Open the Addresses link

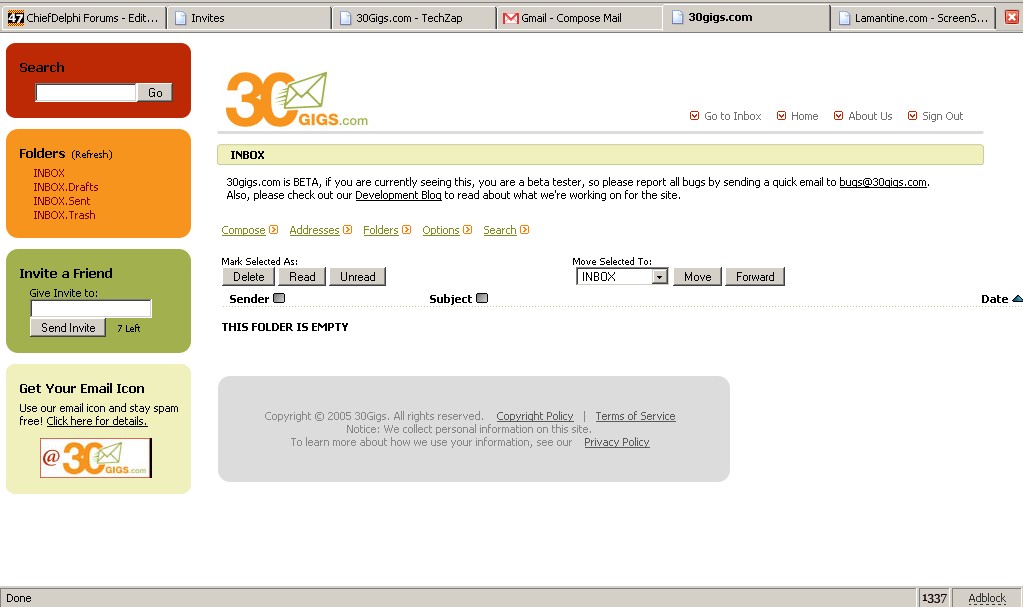point(314,230)
